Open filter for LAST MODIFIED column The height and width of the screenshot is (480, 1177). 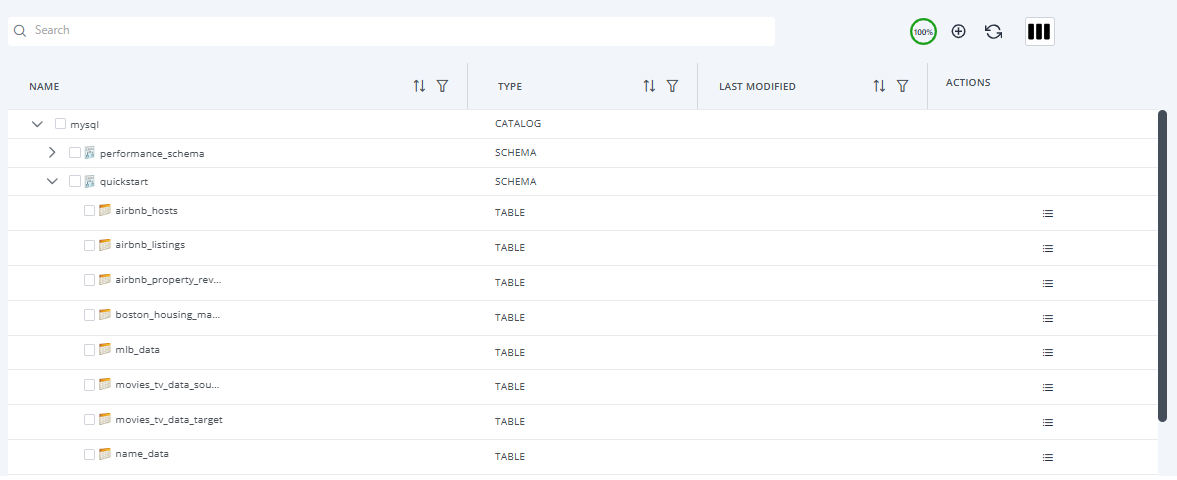tap(903, 86)
